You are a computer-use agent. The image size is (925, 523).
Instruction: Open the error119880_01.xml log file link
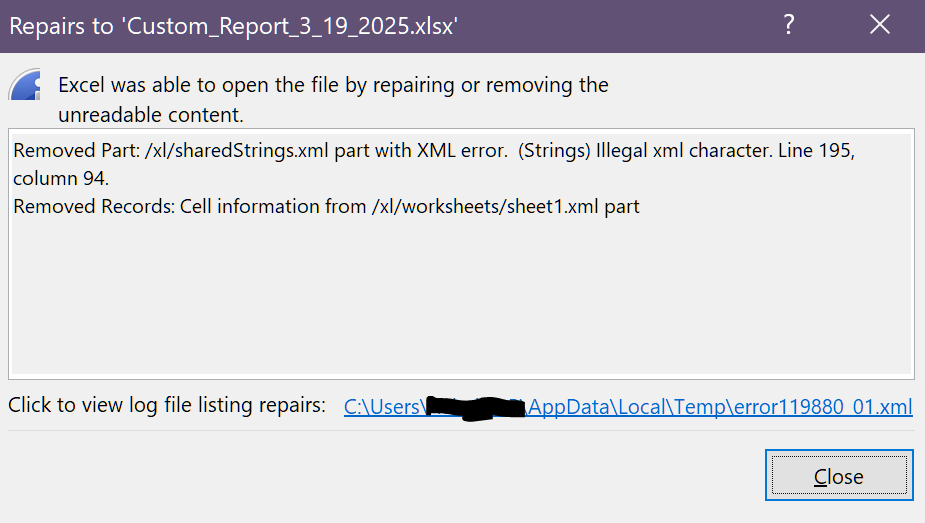pos(628,407)
